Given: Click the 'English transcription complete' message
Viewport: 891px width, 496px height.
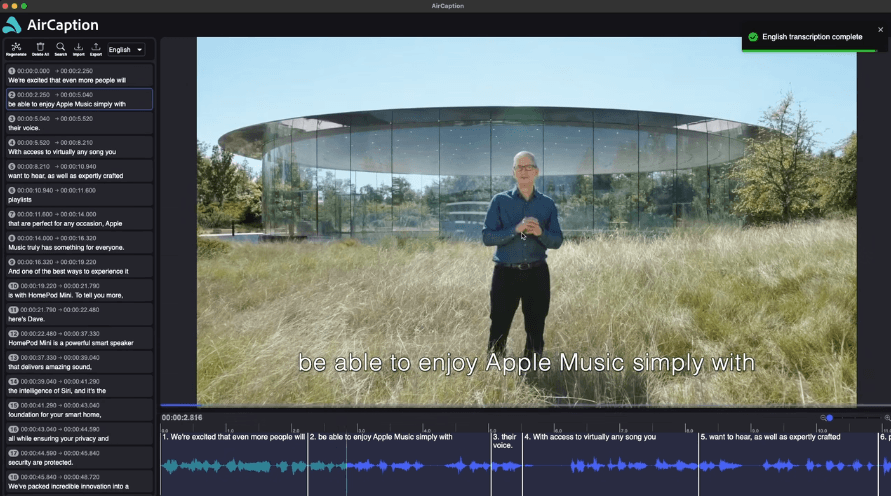Looking at the screenshot, I should pos(812,37).
